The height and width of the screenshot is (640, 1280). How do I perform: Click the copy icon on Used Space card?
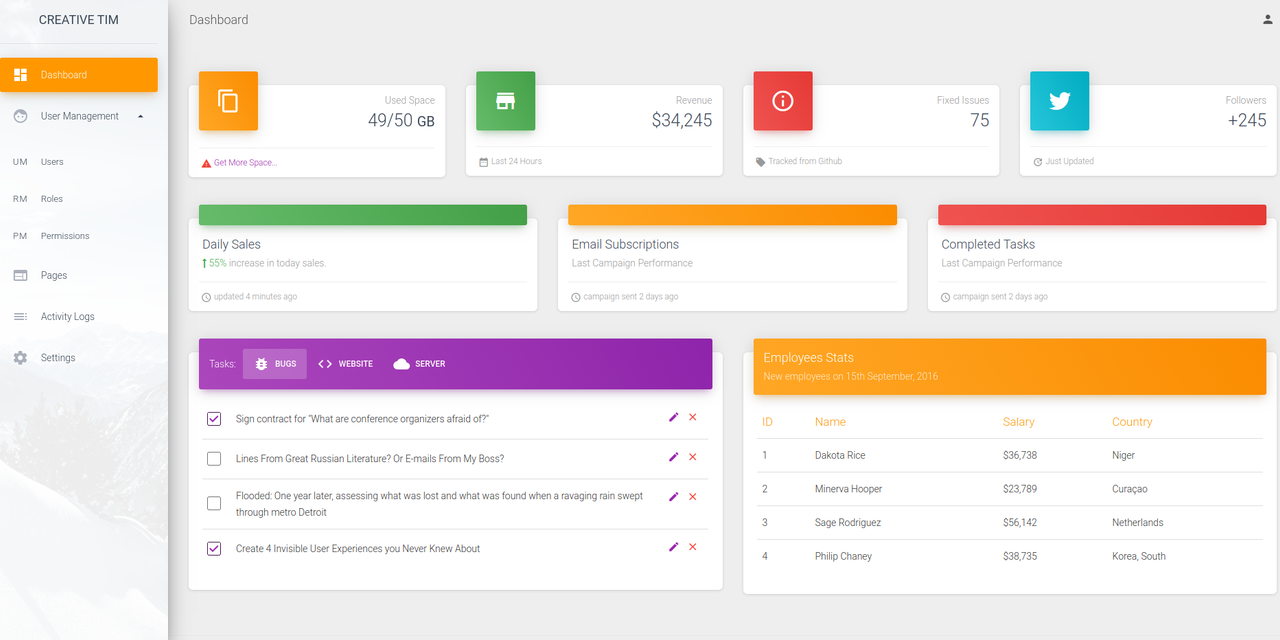tap(228, 101)
